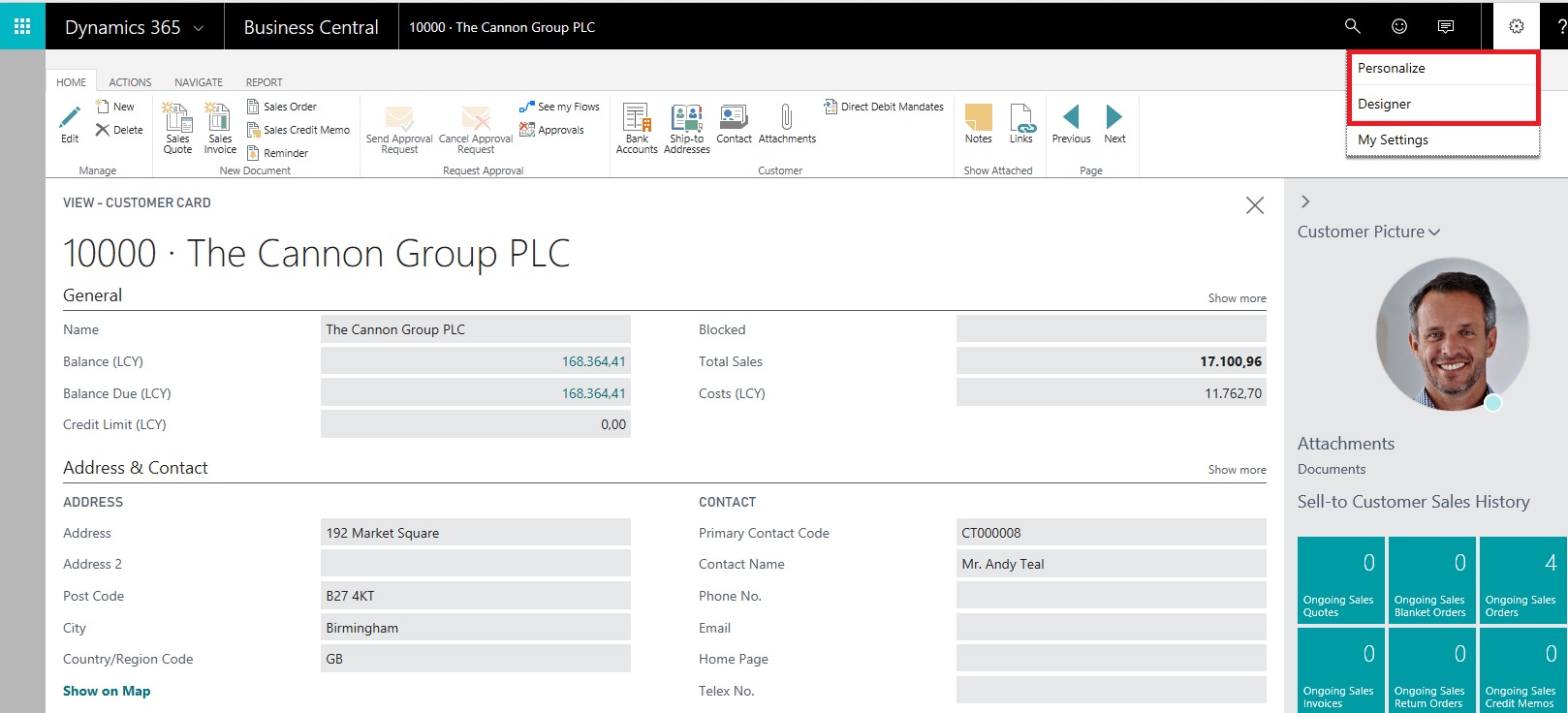This screenshot has height=713, width=1568.
Task: Click the Edit pencil icon
Action: (70, 117)
